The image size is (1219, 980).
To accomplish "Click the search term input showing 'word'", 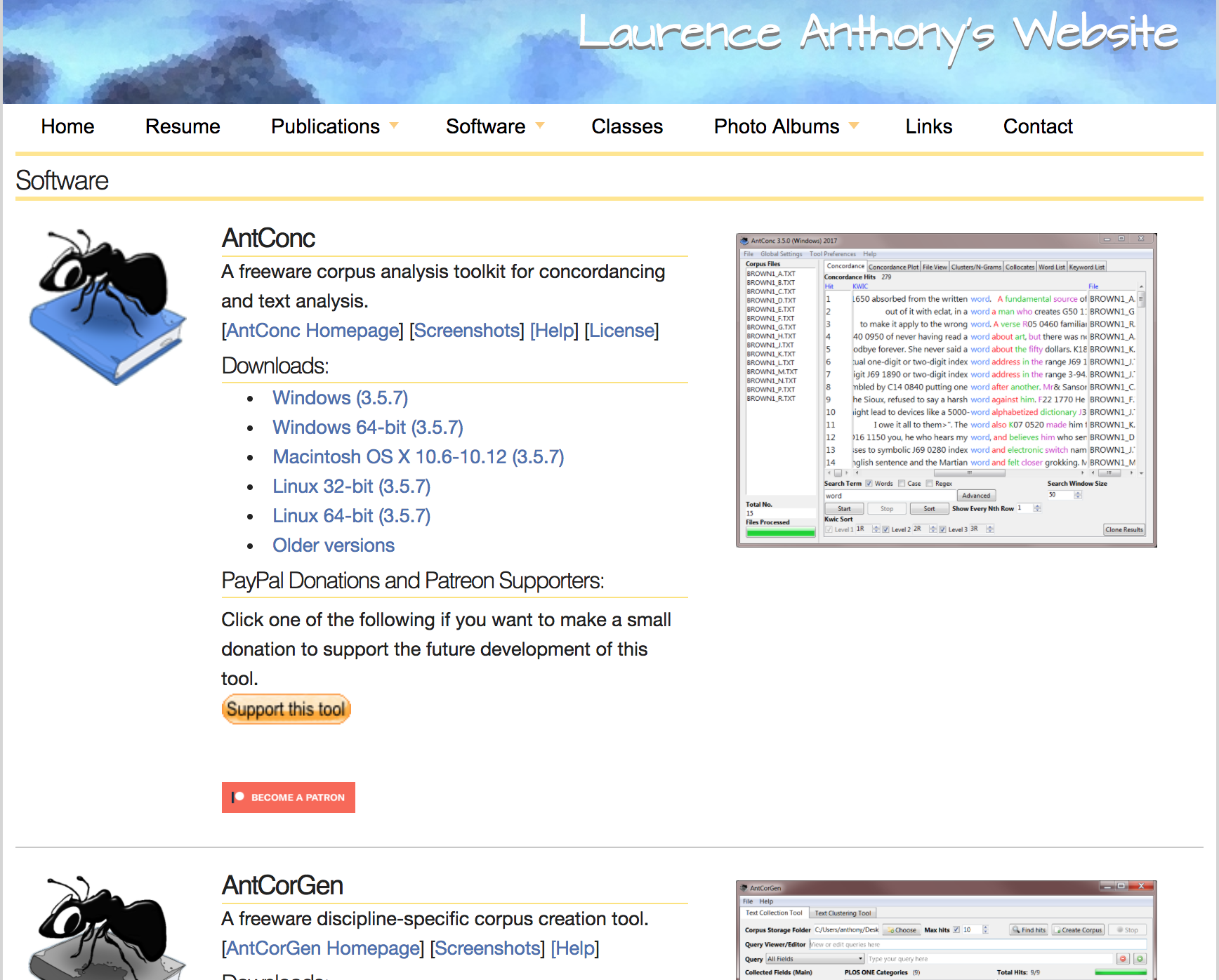I will pyautogui.click(x=878, y=496).
